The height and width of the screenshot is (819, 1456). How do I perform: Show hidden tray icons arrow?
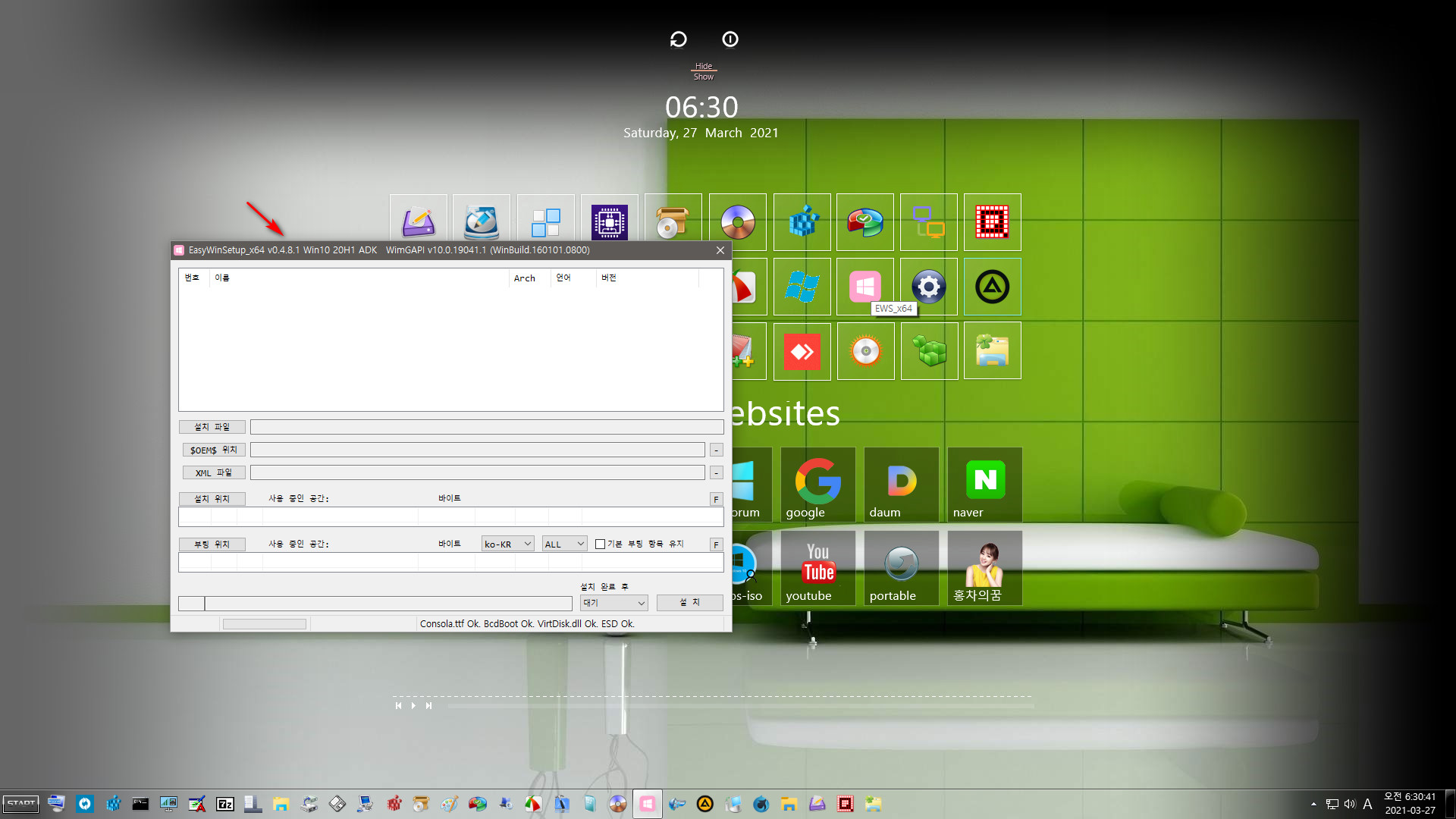[x=1313, y=804]
